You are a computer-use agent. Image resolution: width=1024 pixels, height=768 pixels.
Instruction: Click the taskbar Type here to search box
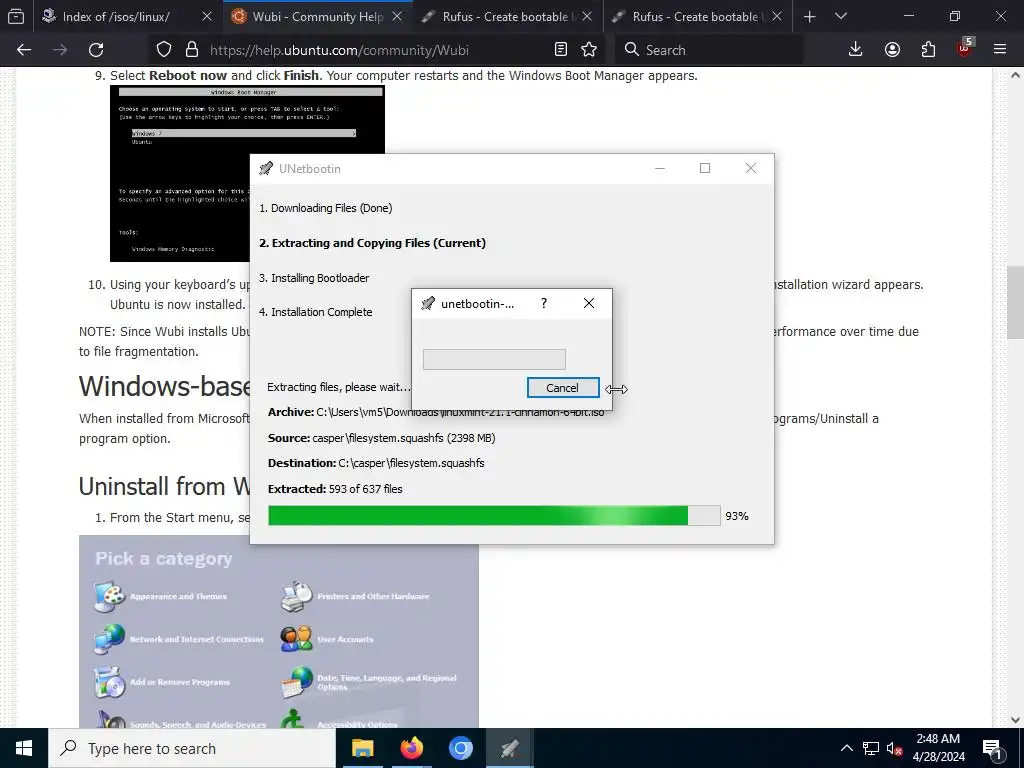(x=192, y=748)
